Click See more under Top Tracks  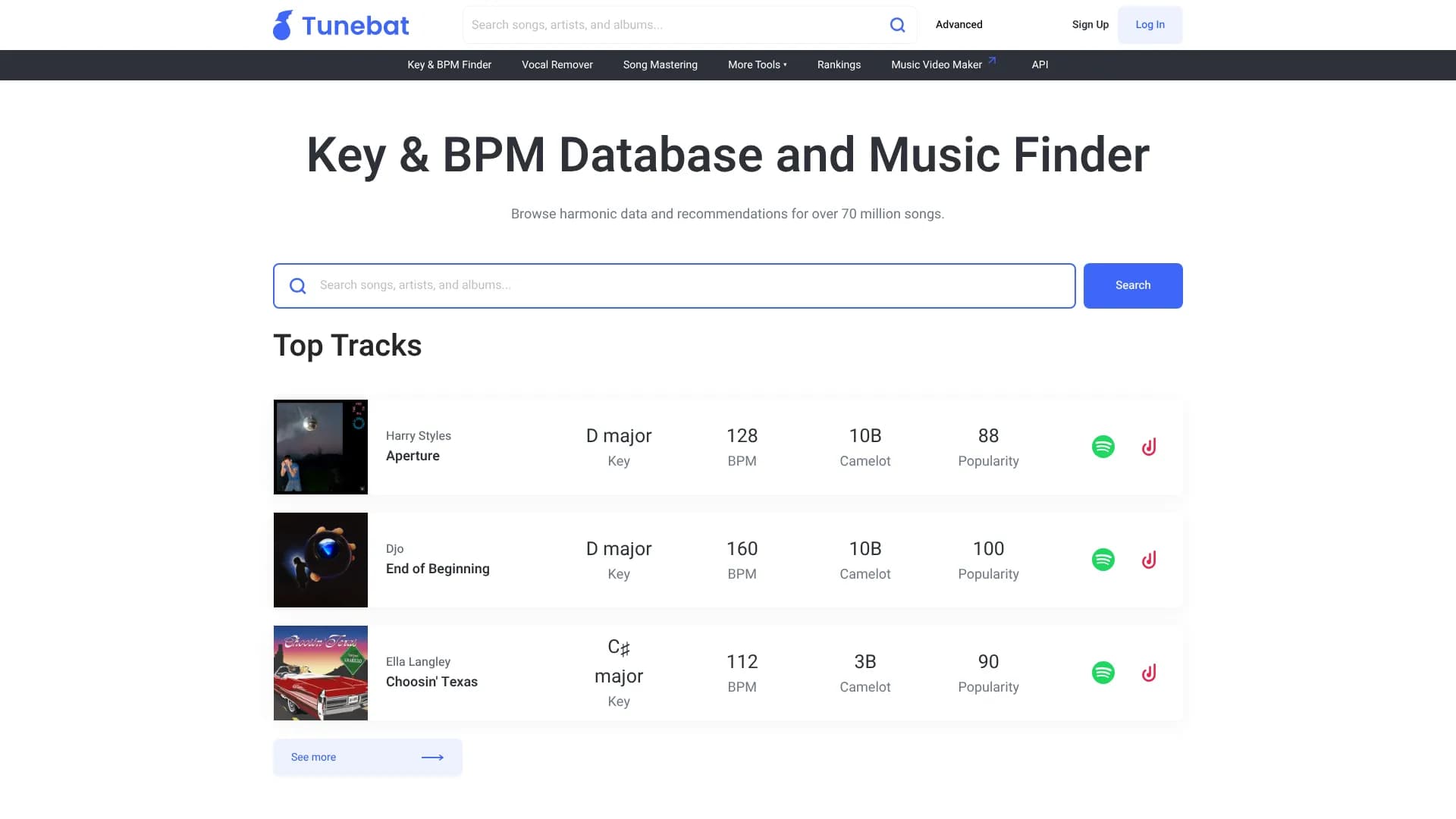coord(368,758)
